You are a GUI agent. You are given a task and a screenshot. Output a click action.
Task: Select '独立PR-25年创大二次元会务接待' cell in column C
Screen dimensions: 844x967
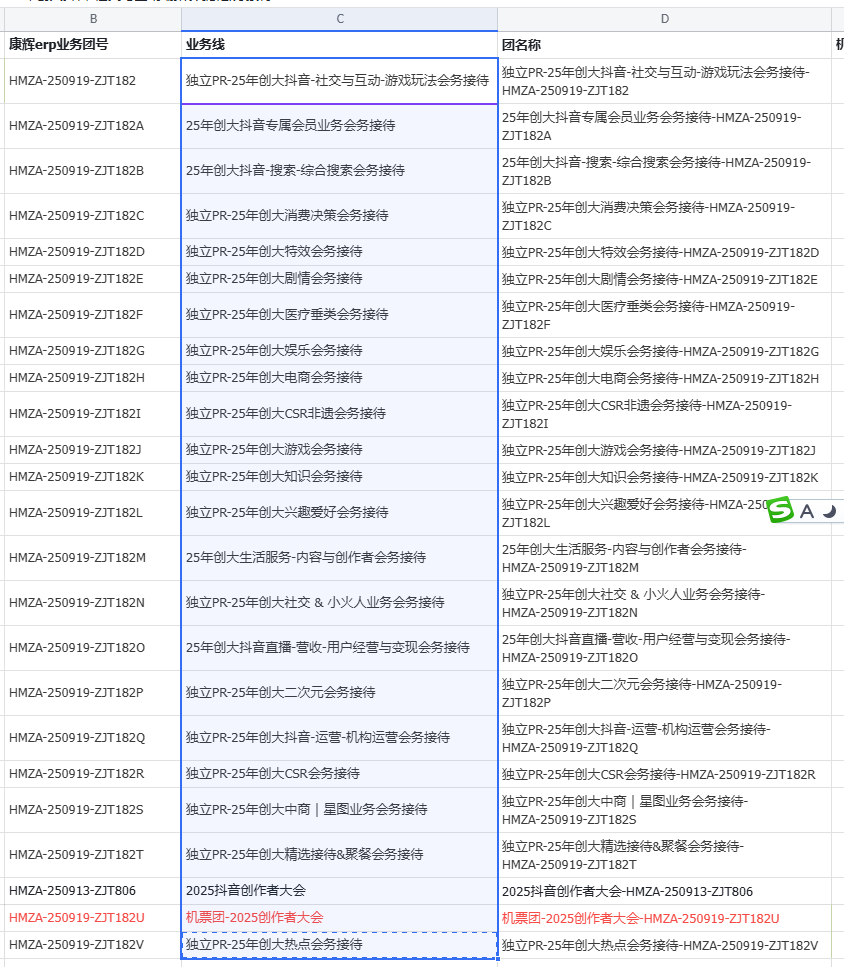click(x=339, y=693)
